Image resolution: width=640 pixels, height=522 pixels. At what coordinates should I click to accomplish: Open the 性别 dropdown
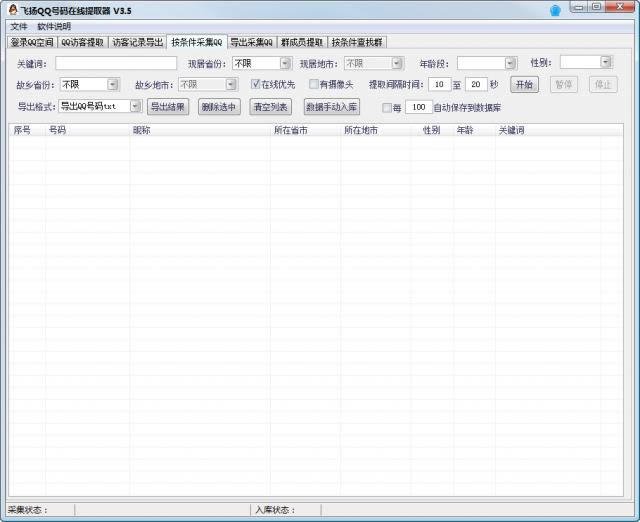pos(604,63)
